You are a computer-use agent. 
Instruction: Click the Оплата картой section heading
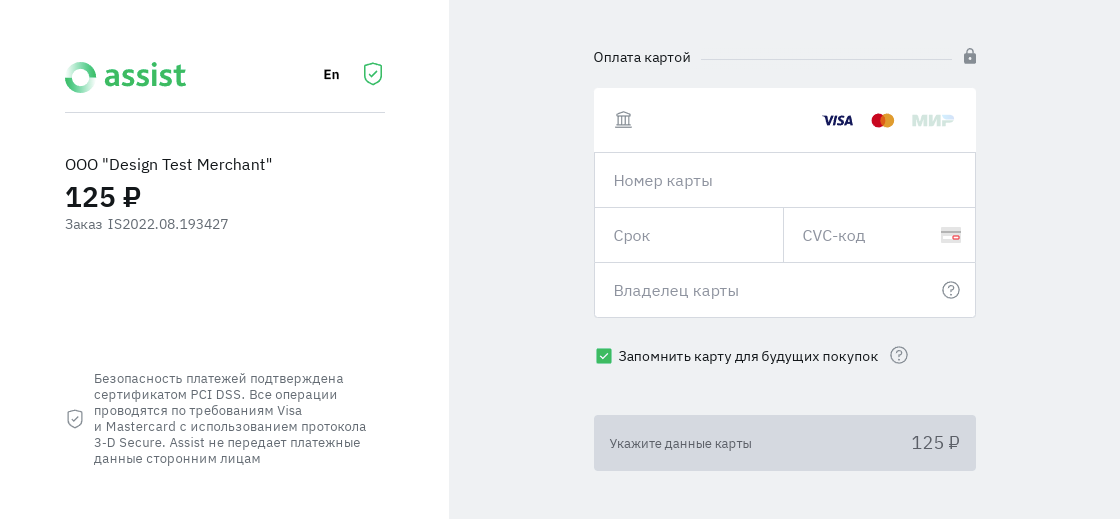[642, 58]
